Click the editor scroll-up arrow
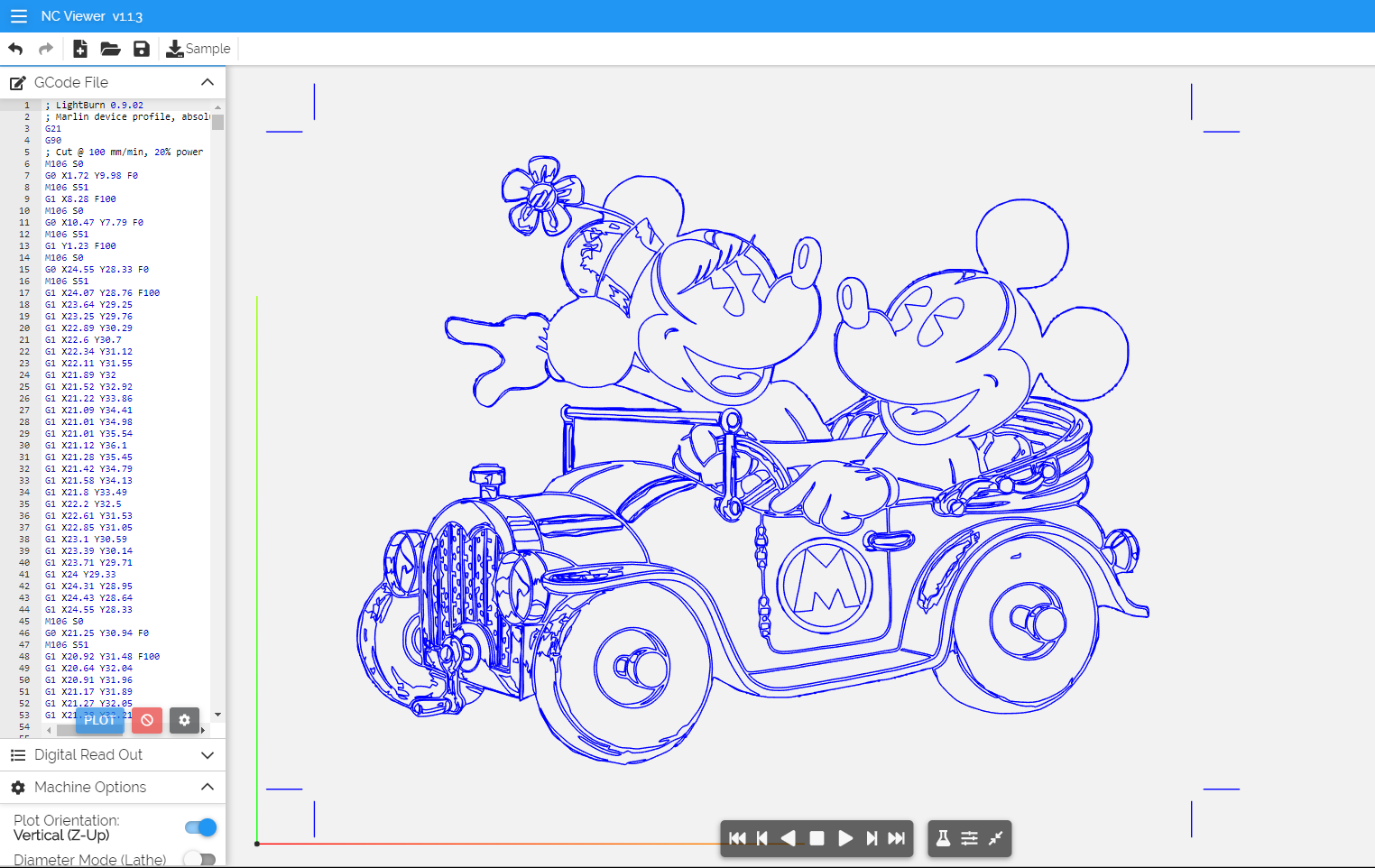 point(217,106)
